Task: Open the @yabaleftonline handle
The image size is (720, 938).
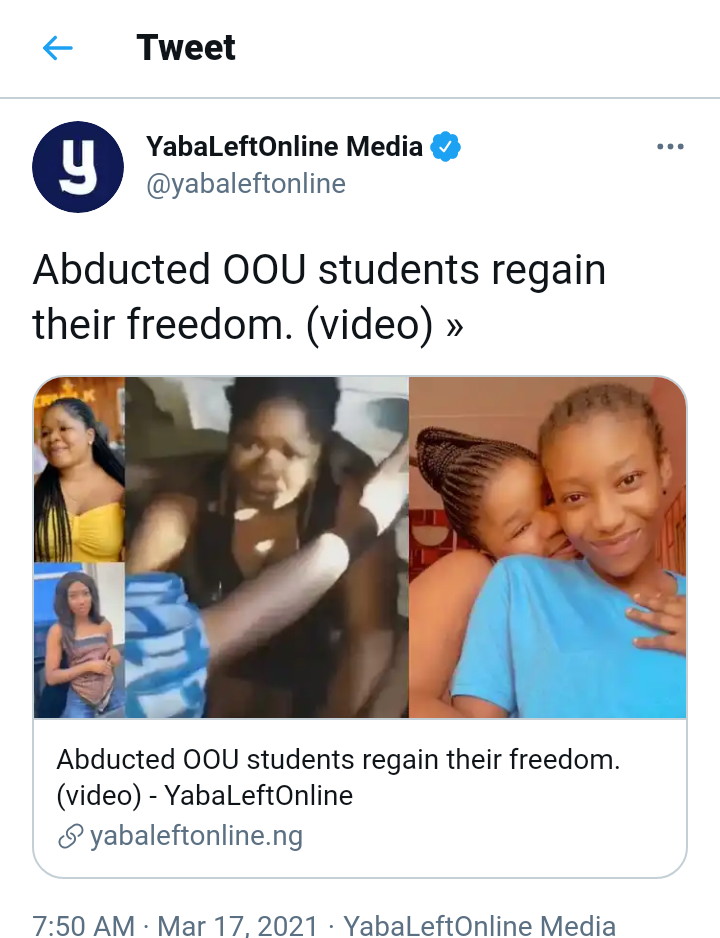Action: click(x=246, y=184)
